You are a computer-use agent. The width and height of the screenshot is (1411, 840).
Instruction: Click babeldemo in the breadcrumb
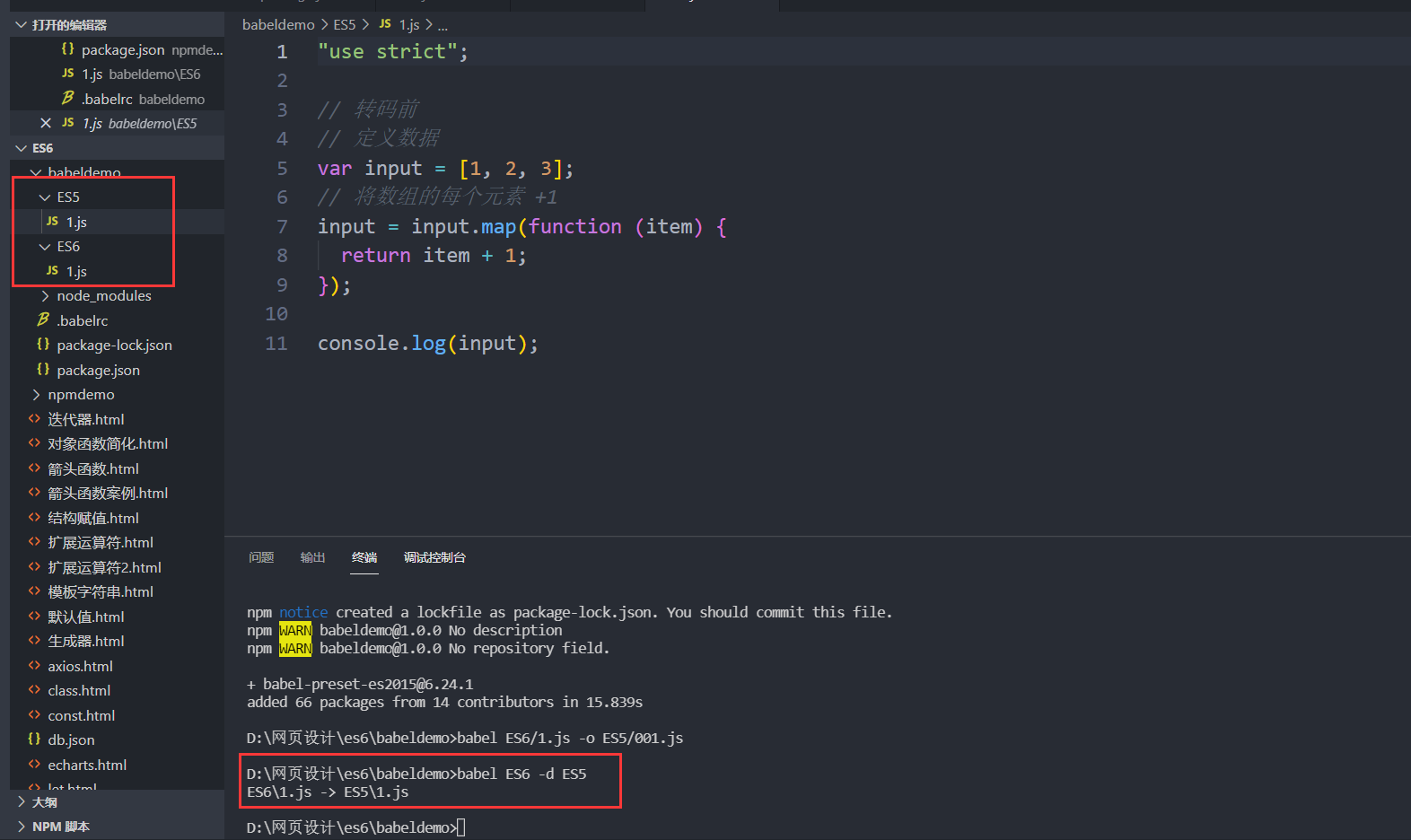tap(278, 24)
